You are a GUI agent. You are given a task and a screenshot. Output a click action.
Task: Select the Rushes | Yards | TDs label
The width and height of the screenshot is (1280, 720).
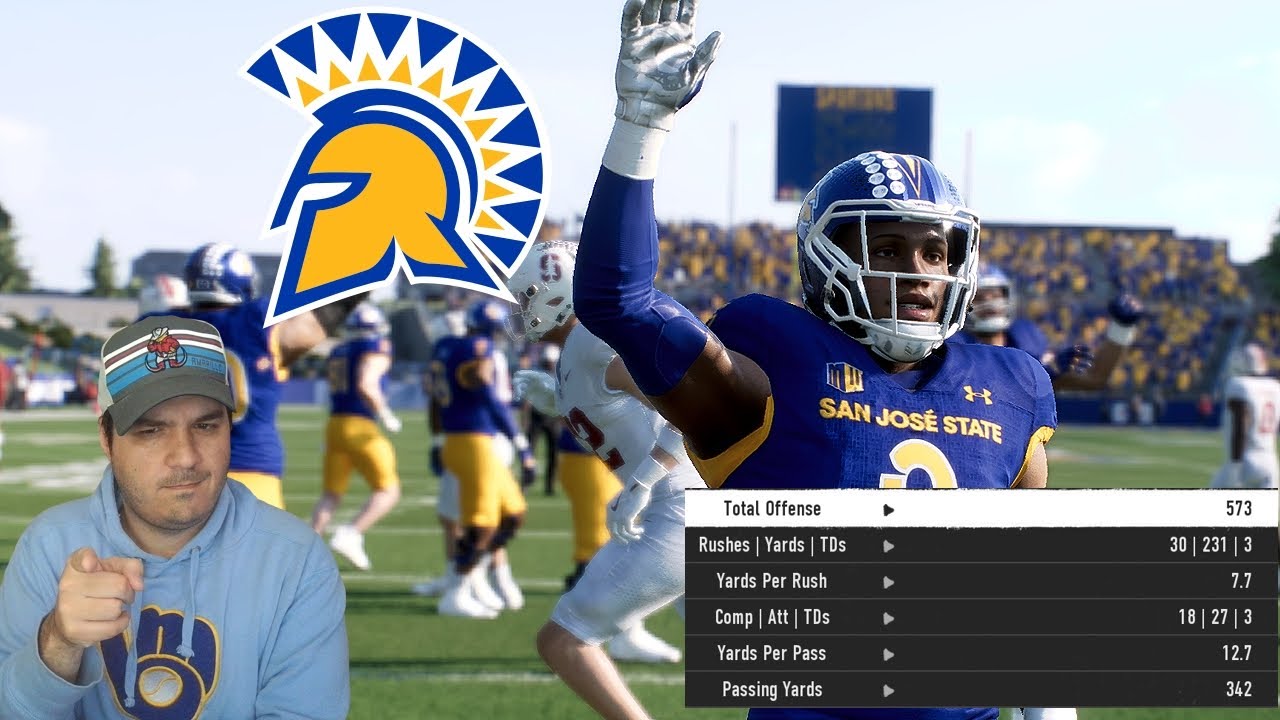click(x=772, y=545)
